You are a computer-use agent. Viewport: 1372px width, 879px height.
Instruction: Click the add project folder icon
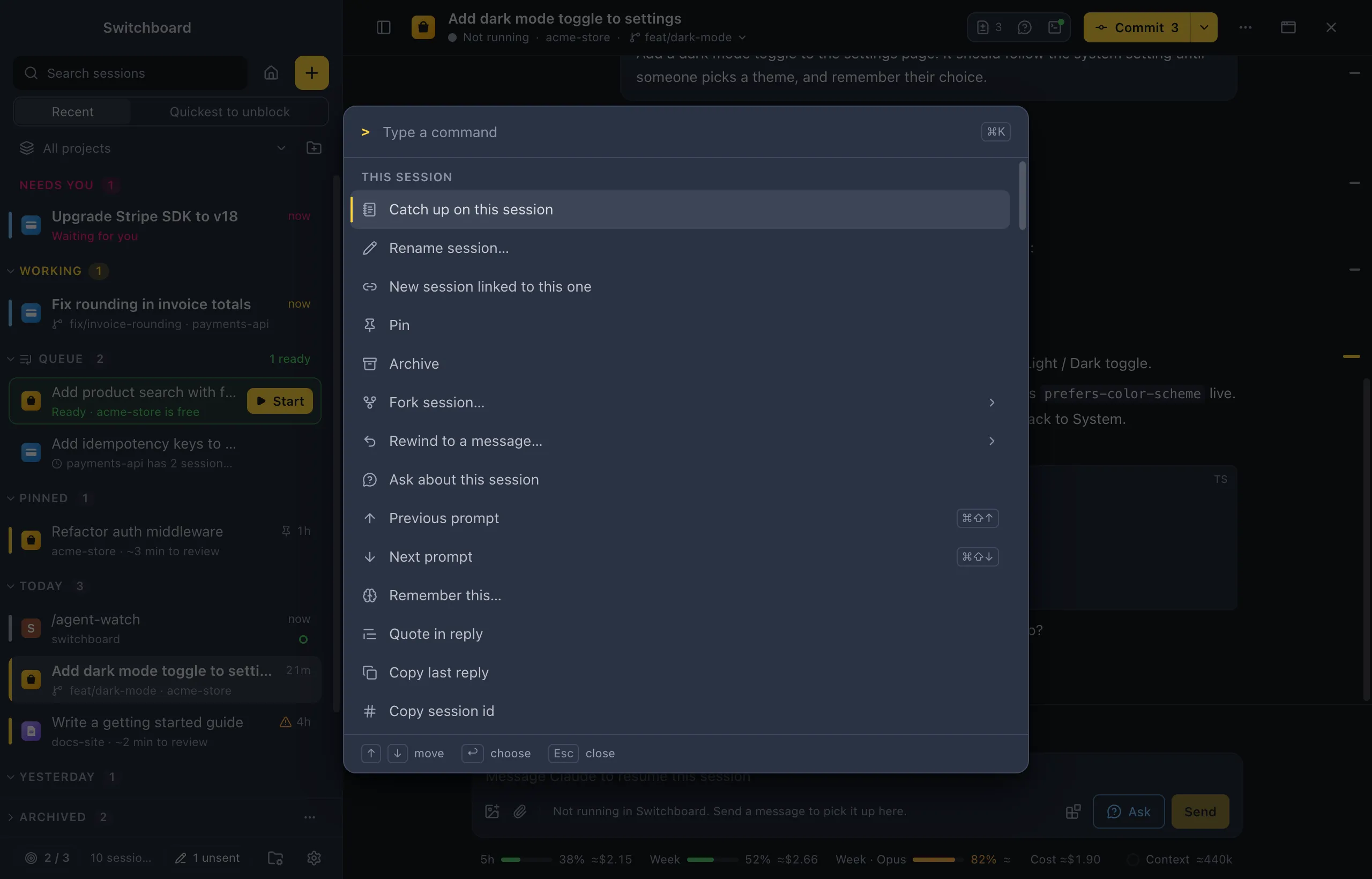tap(314, 148)
